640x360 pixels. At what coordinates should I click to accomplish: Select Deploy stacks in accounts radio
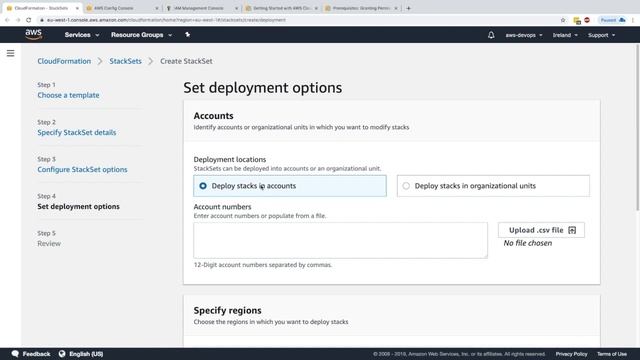[x=203, y=186]
